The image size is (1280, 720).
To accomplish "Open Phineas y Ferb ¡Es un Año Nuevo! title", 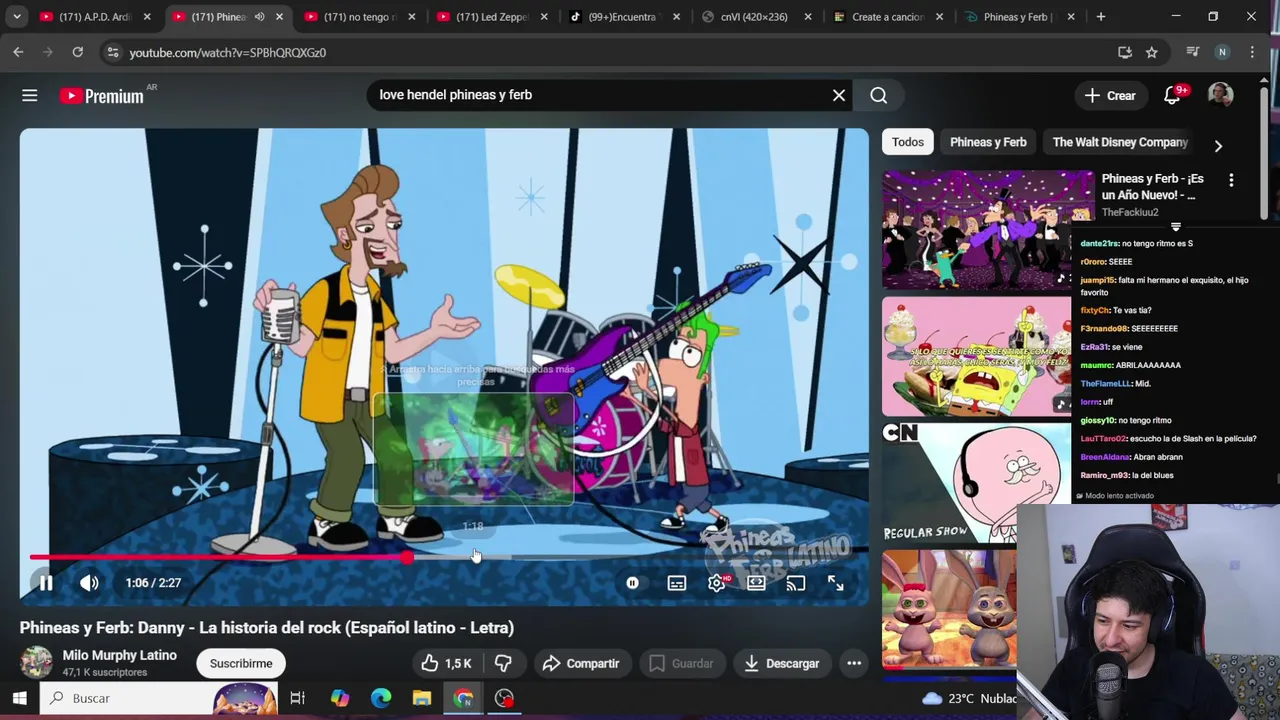I will coord(1152,187).
